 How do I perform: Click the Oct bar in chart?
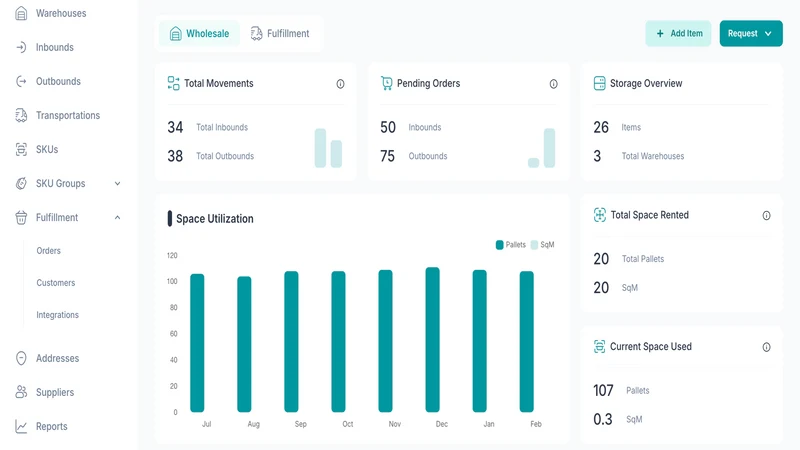[338, 341]
